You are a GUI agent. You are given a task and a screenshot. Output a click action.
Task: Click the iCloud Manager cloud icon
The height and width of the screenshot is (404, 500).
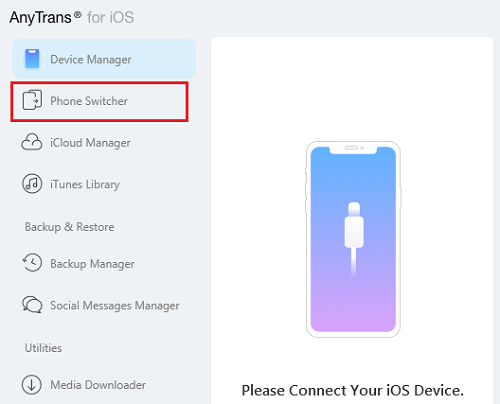(x=32, y=142)
